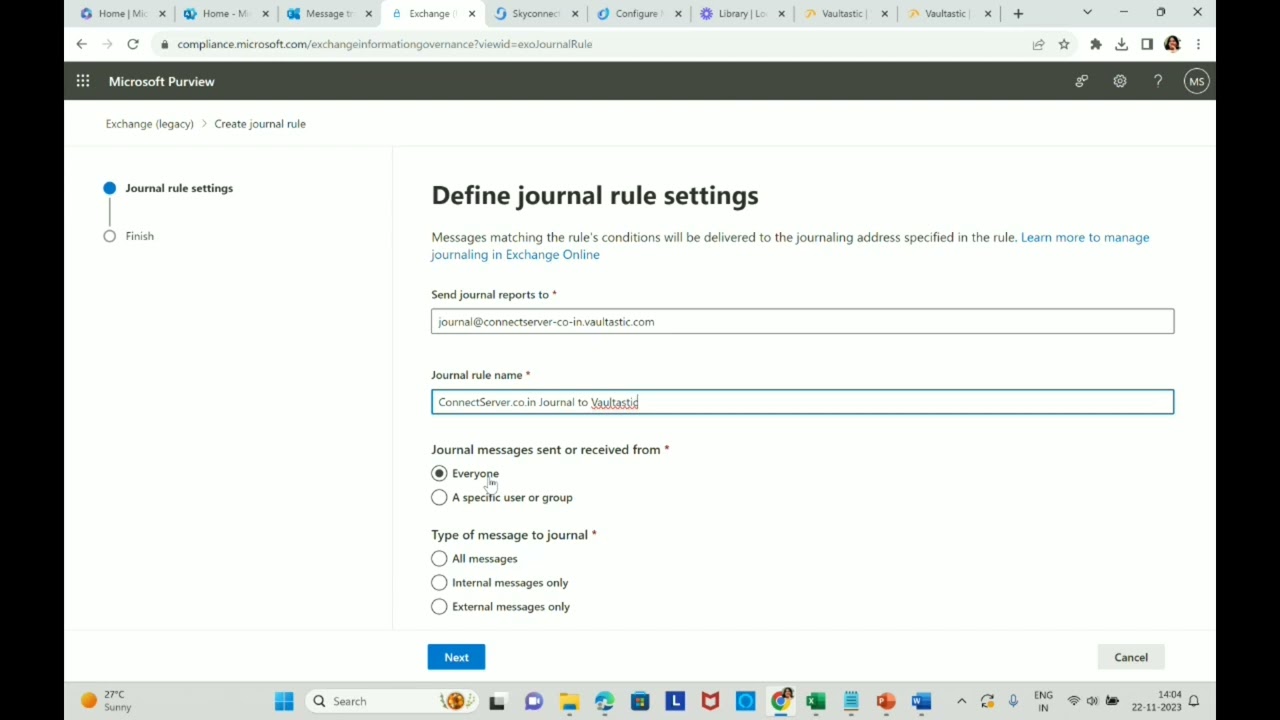
Task: Open the Windows Start menu
Action: coord(284,701)
